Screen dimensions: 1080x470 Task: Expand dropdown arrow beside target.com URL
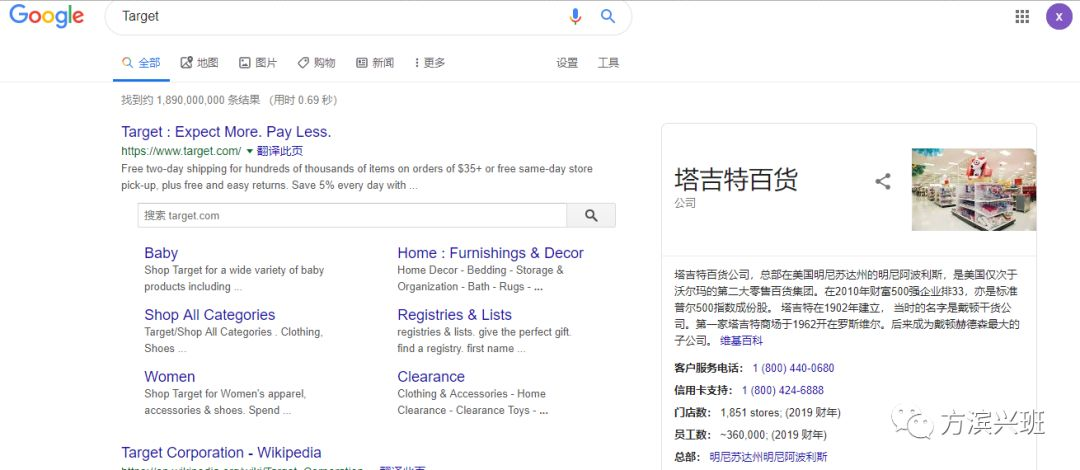pos(249,151)
